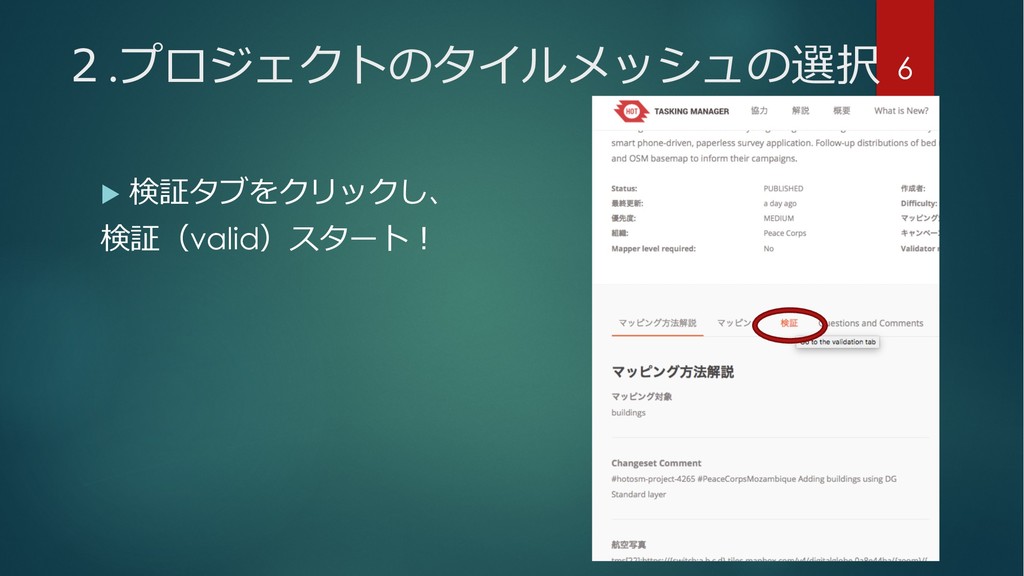Switch to the 検証 validation tab

tap(789, 323)
